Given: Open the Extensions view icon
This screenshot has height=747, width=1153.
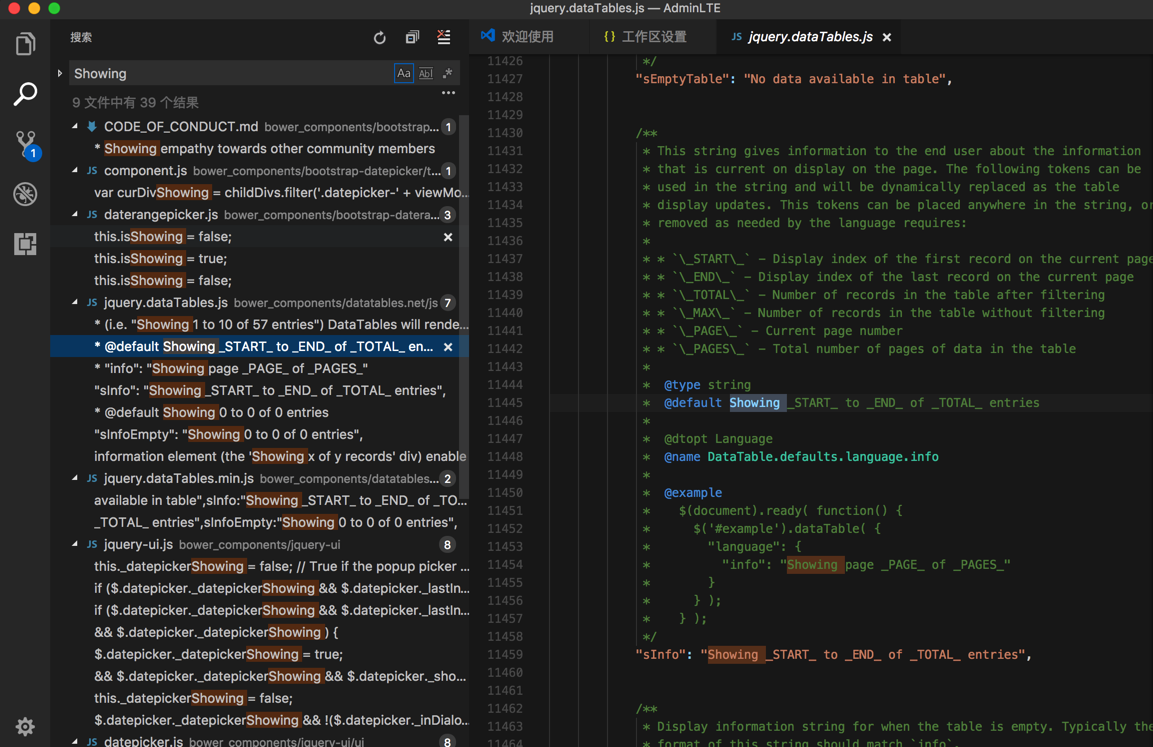Looking at the screenshot, I should tap(25, 244).
